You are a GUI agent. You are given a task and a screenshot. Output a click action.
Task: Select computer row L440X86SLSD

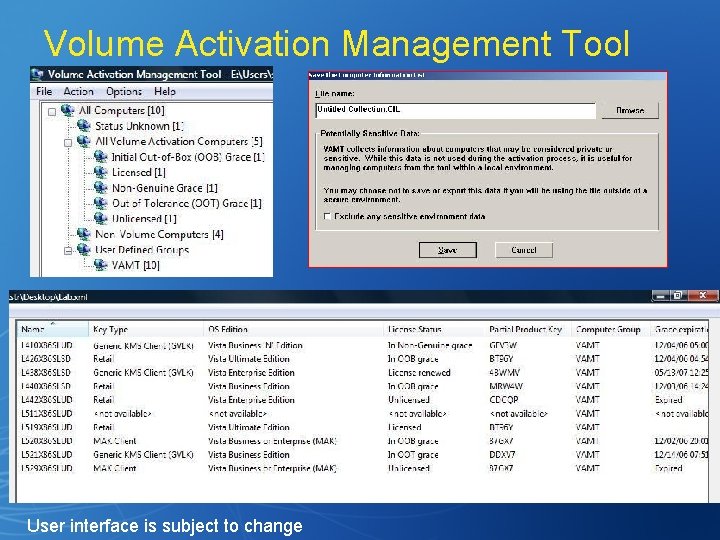pyautogui.click(x=363, y=386)
